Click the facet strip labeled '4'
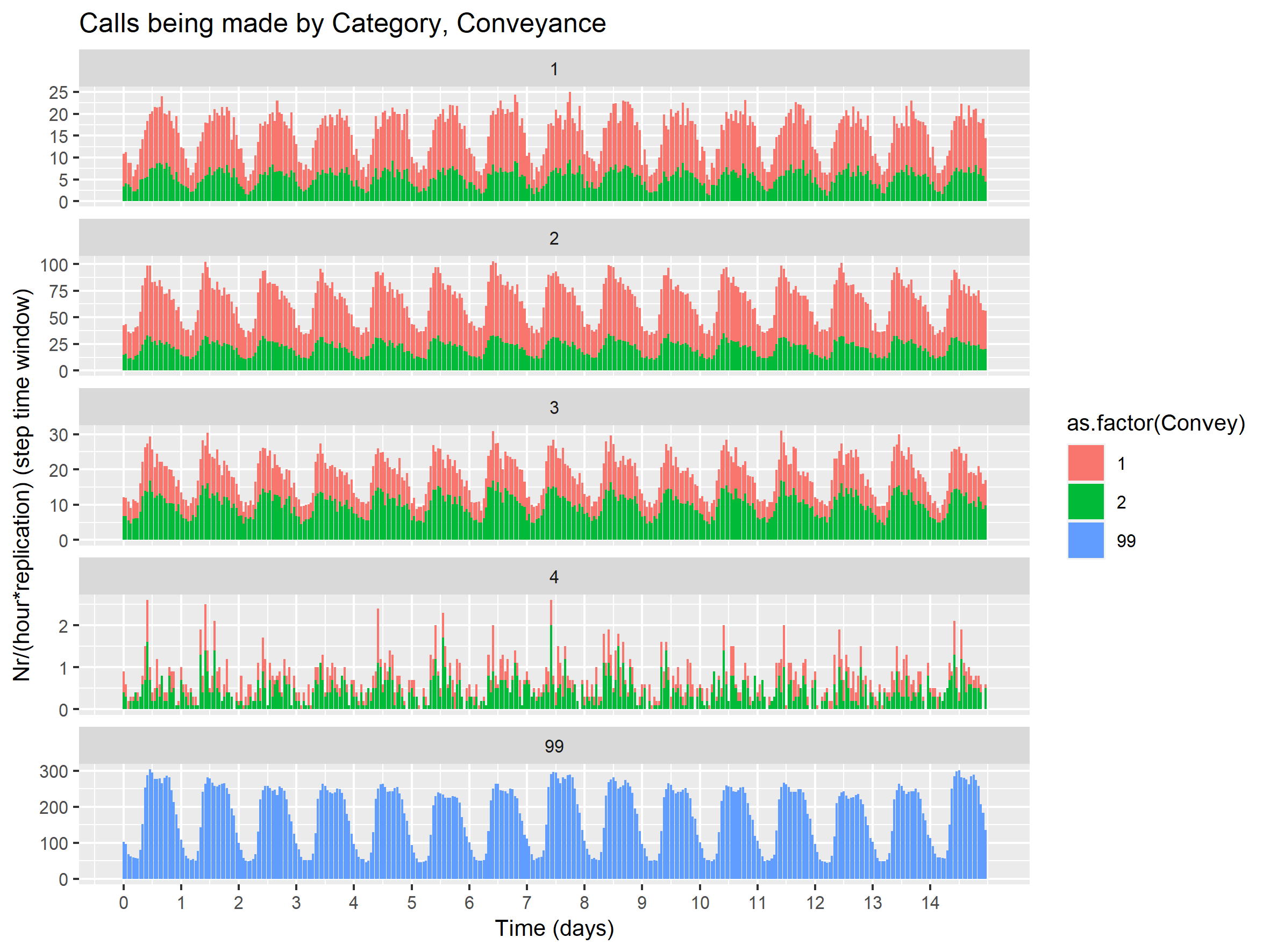The width and height of the screenshot is (1270, 952). [553, 576]
